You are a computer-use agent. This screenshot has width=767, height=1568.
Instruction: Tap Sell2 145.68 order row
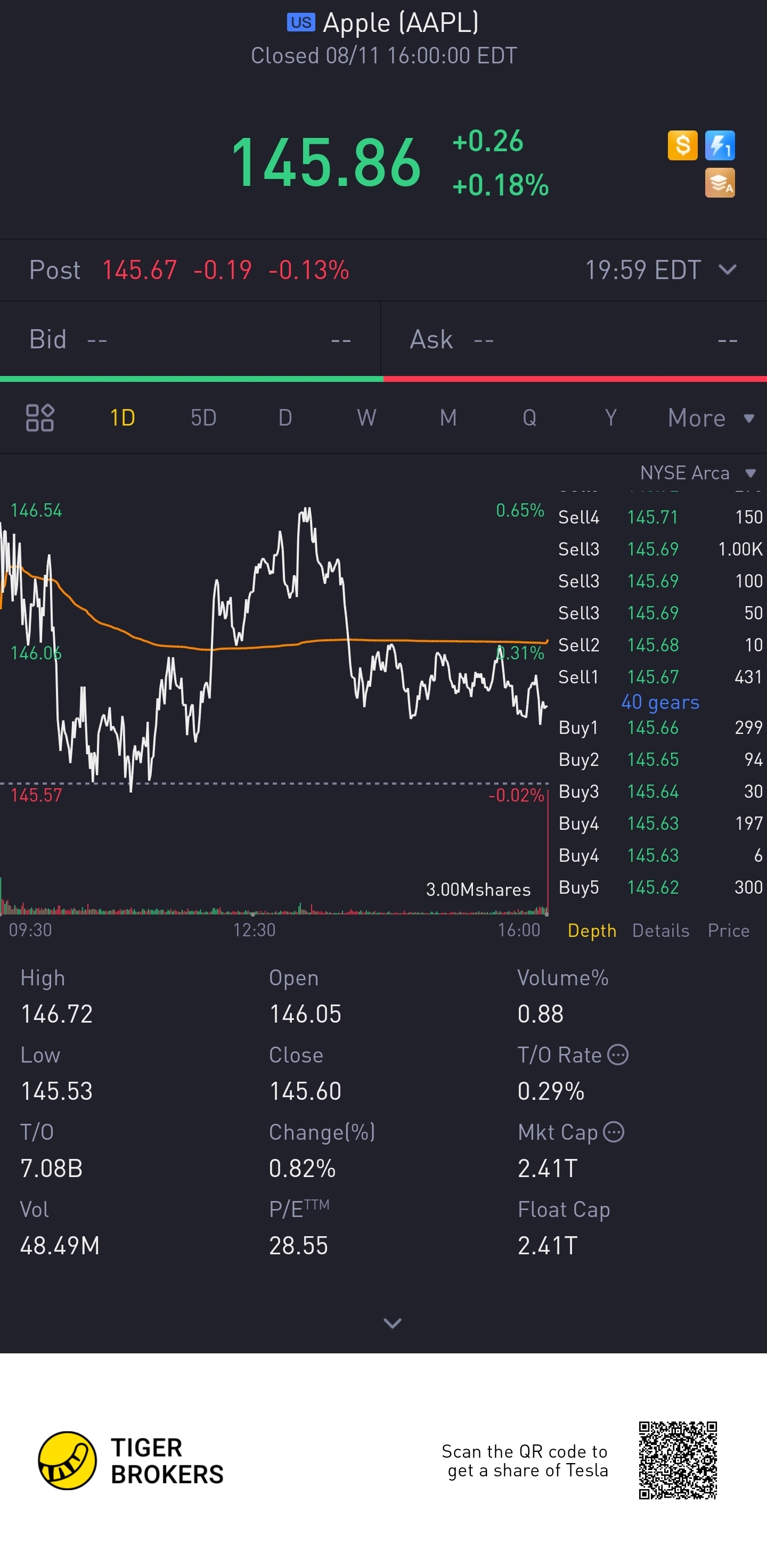click(660, 644)
